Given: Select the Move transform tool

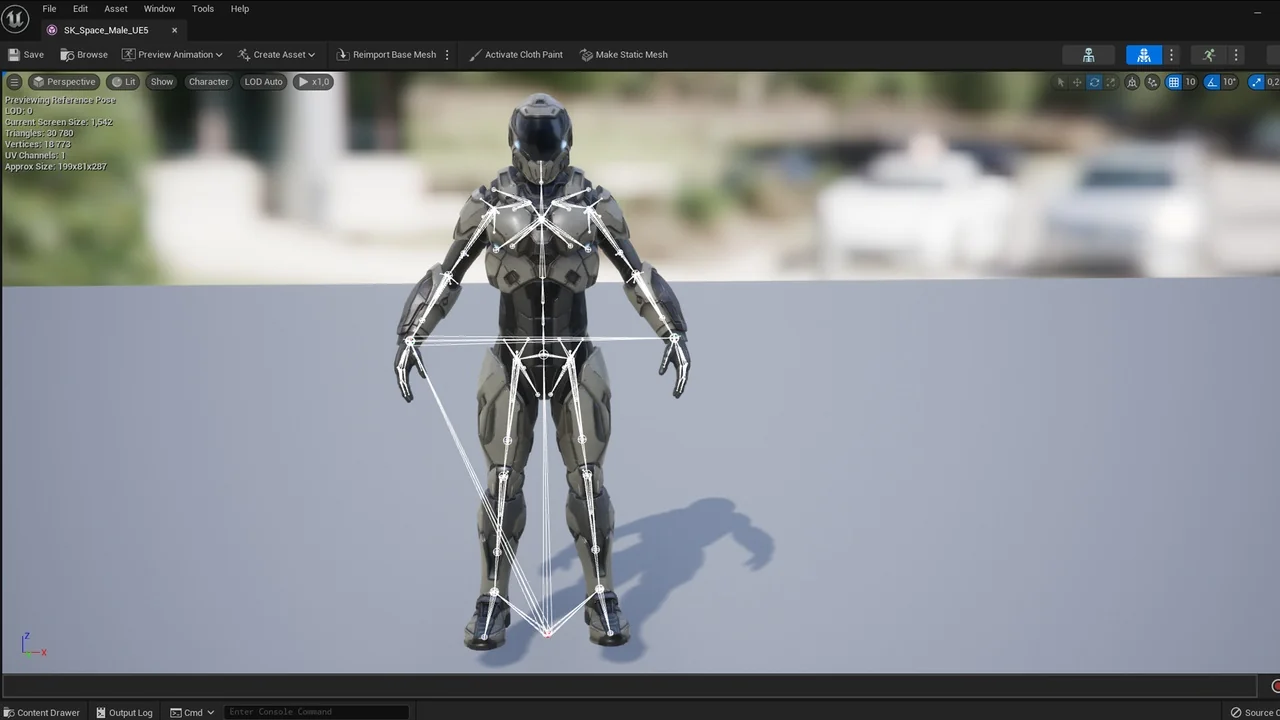Looking at the screenshot, I should tap(1077, 82).
